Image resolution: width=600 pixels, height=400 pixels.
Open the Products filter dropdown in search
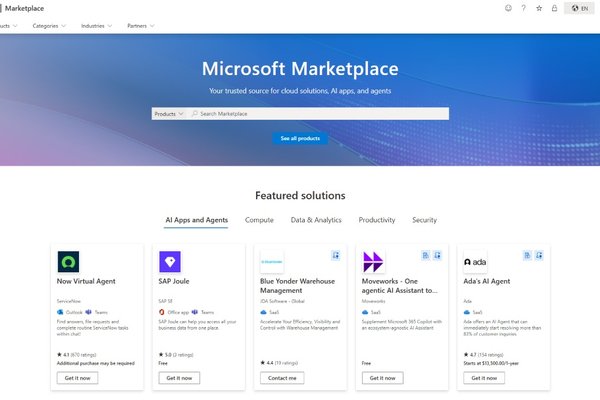[x=169, y=114]
